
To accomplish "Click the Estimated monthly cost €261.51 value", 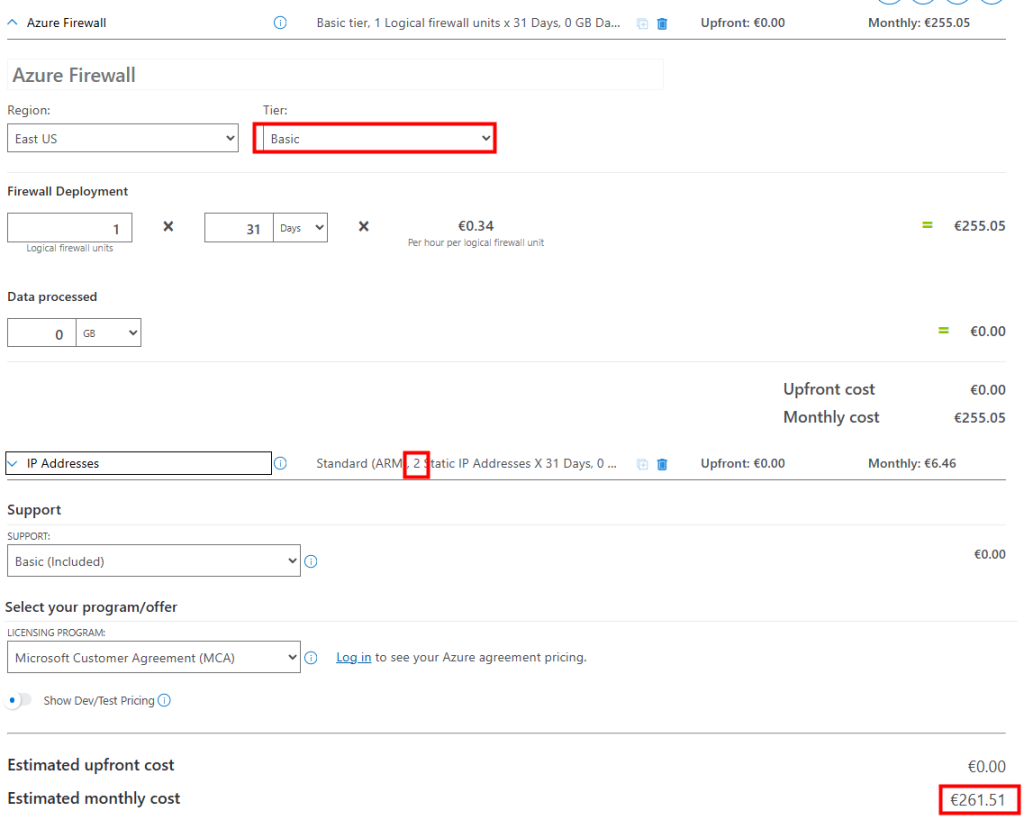I will [x=978, y=800].
